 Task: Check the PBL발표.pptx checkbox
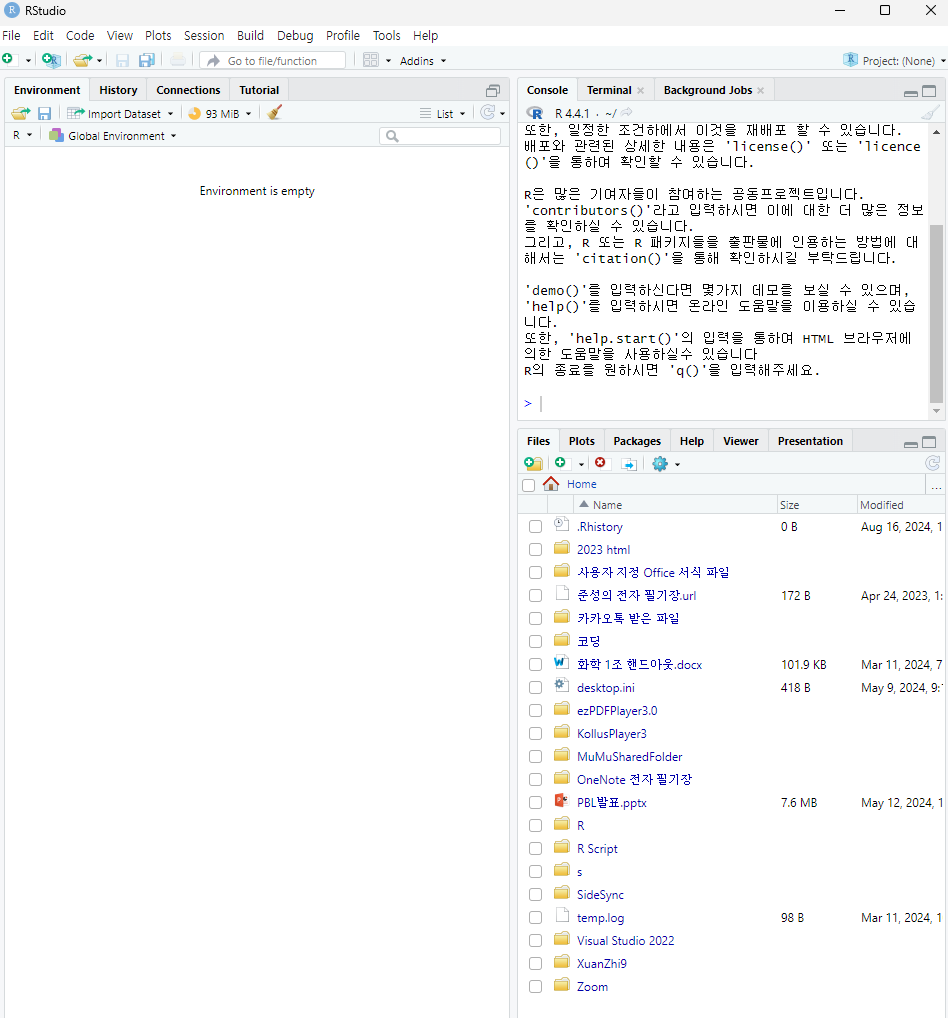click(x=535, y=802)
